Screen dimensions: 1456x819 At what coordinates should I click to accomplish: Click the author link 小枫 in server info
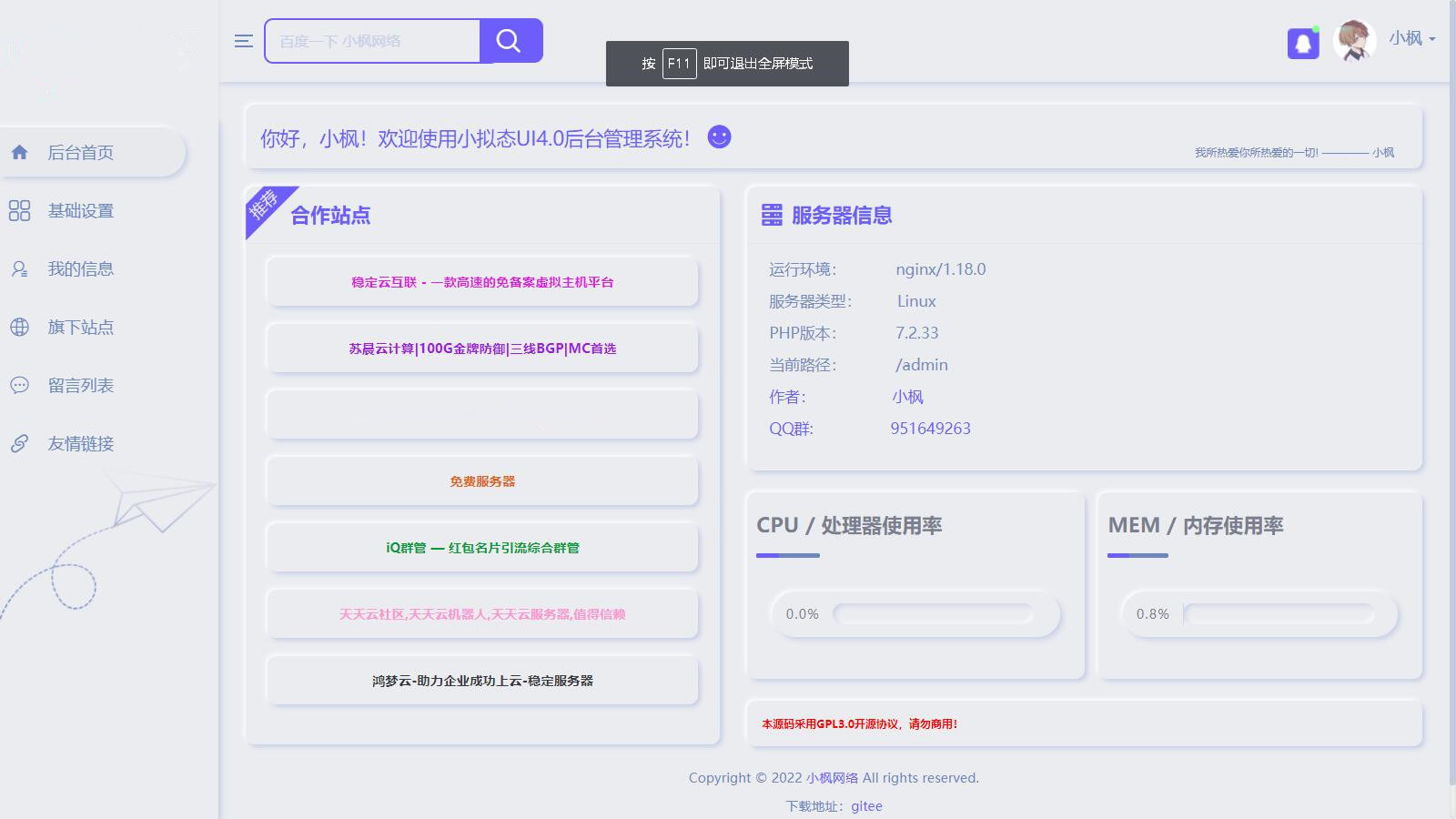point(908,397)
